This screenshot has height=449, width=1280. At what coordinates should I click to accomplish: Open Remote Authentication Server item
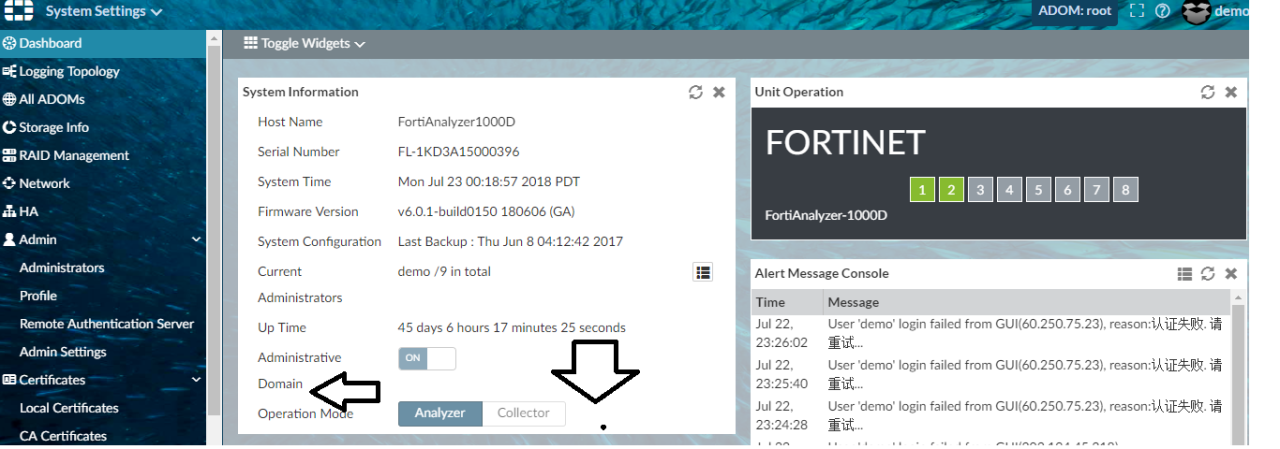point(107,323)
